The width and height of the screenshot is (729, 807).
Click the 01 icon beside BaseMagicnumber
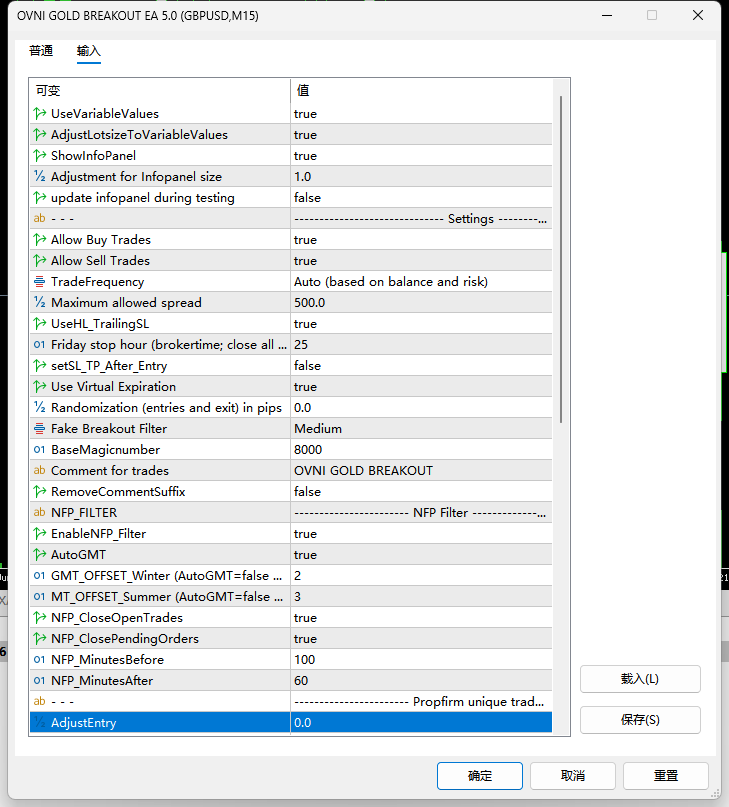tap(40, 449)
